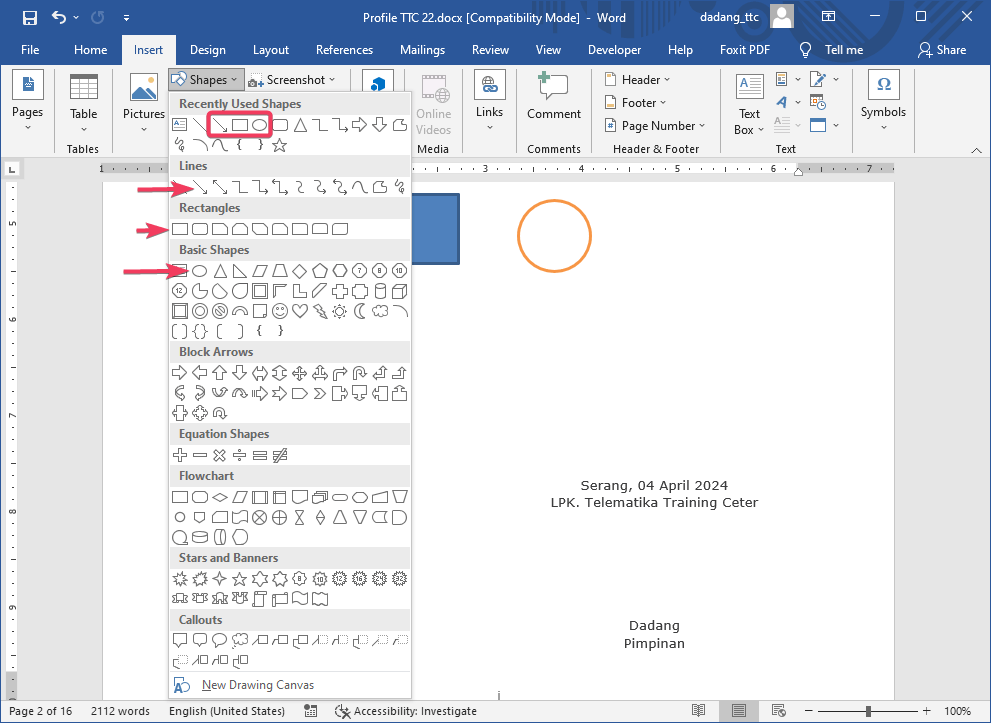Click the Share button

click(x=941, y=50)
